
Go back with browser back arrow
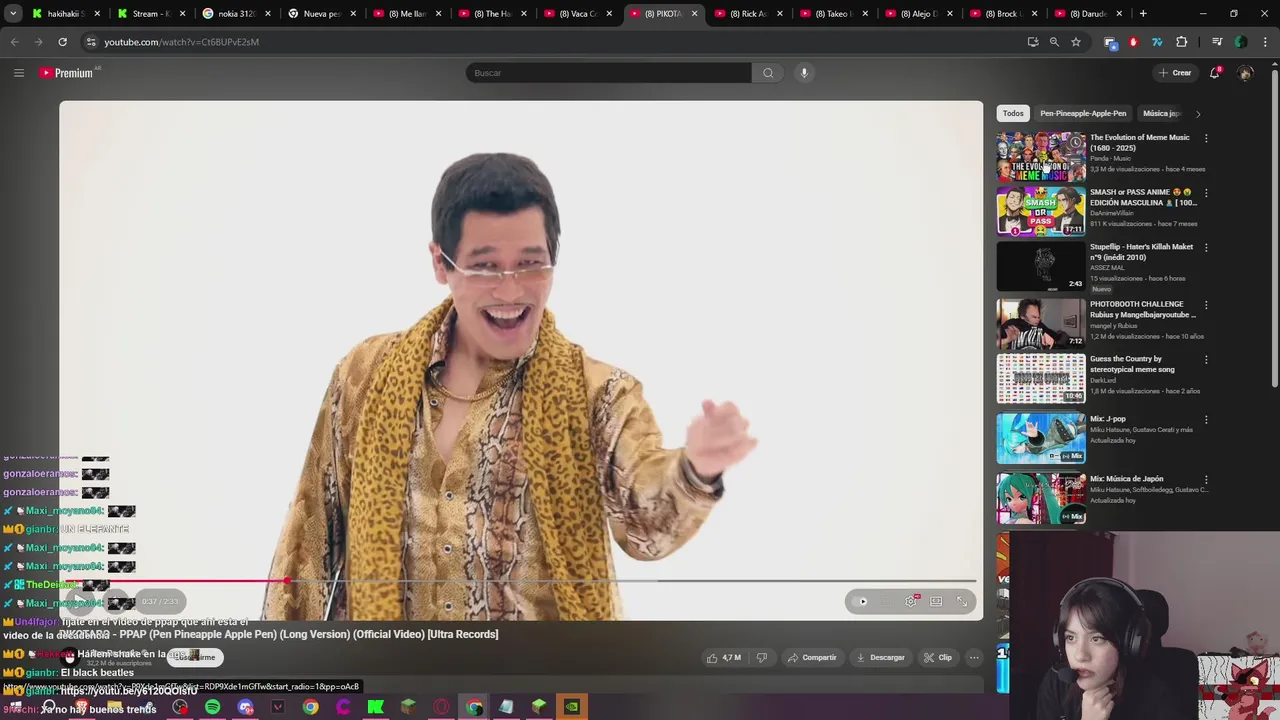click(x=14, y=42)
